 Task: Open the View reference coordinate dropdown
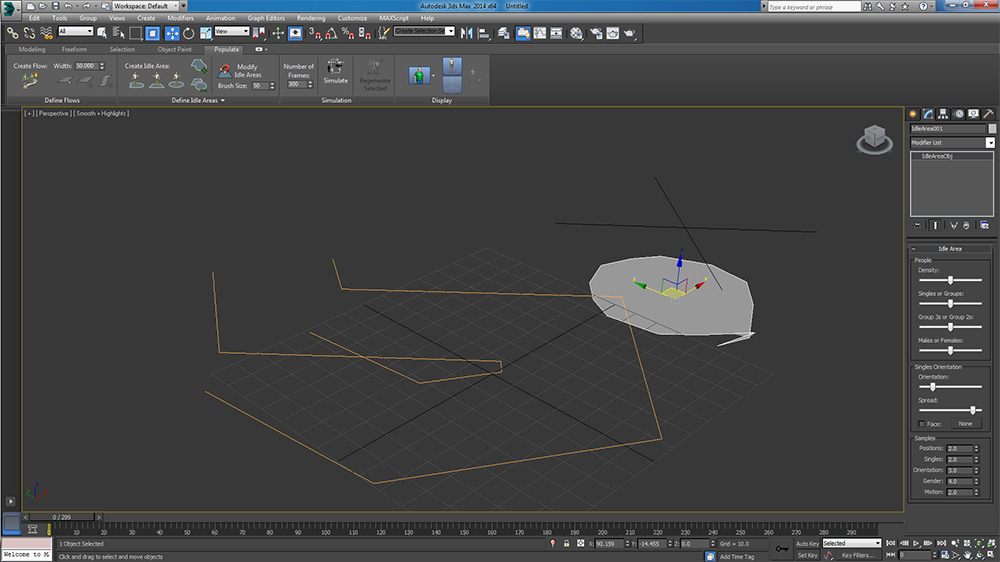click(232, 31)
